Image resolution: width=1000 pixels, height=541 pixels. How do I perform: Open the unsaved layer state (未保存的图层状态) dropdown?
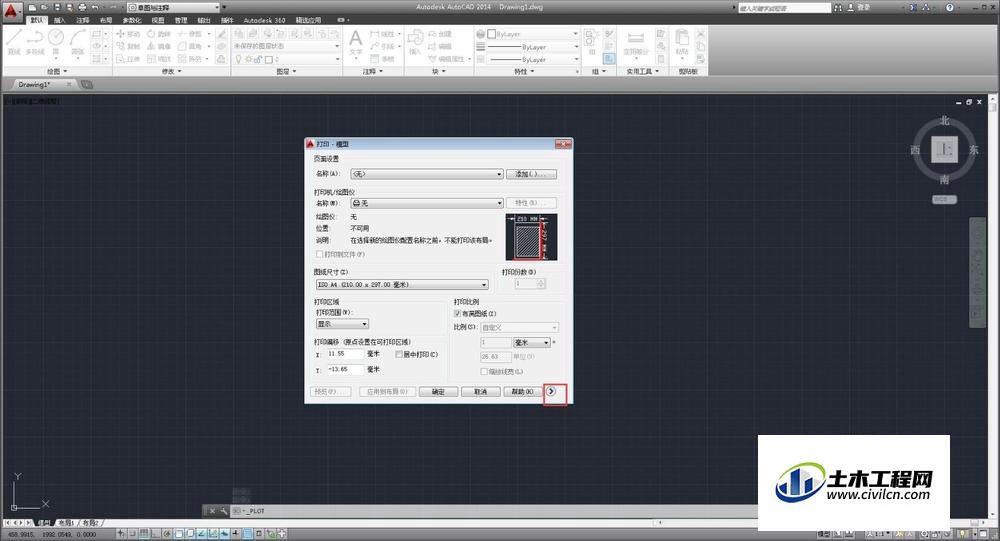(x=287, y=46)
